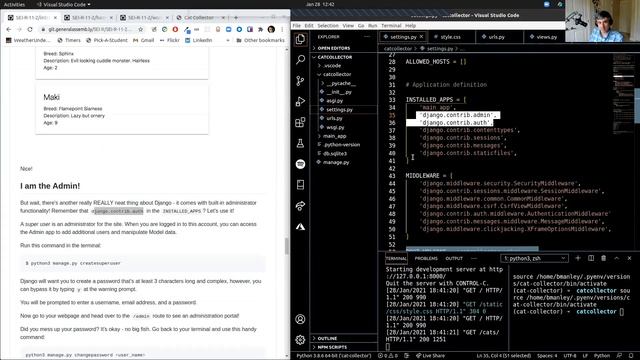Open the Source Control view in activity bar
640x360 pixels.
point(300,80)
